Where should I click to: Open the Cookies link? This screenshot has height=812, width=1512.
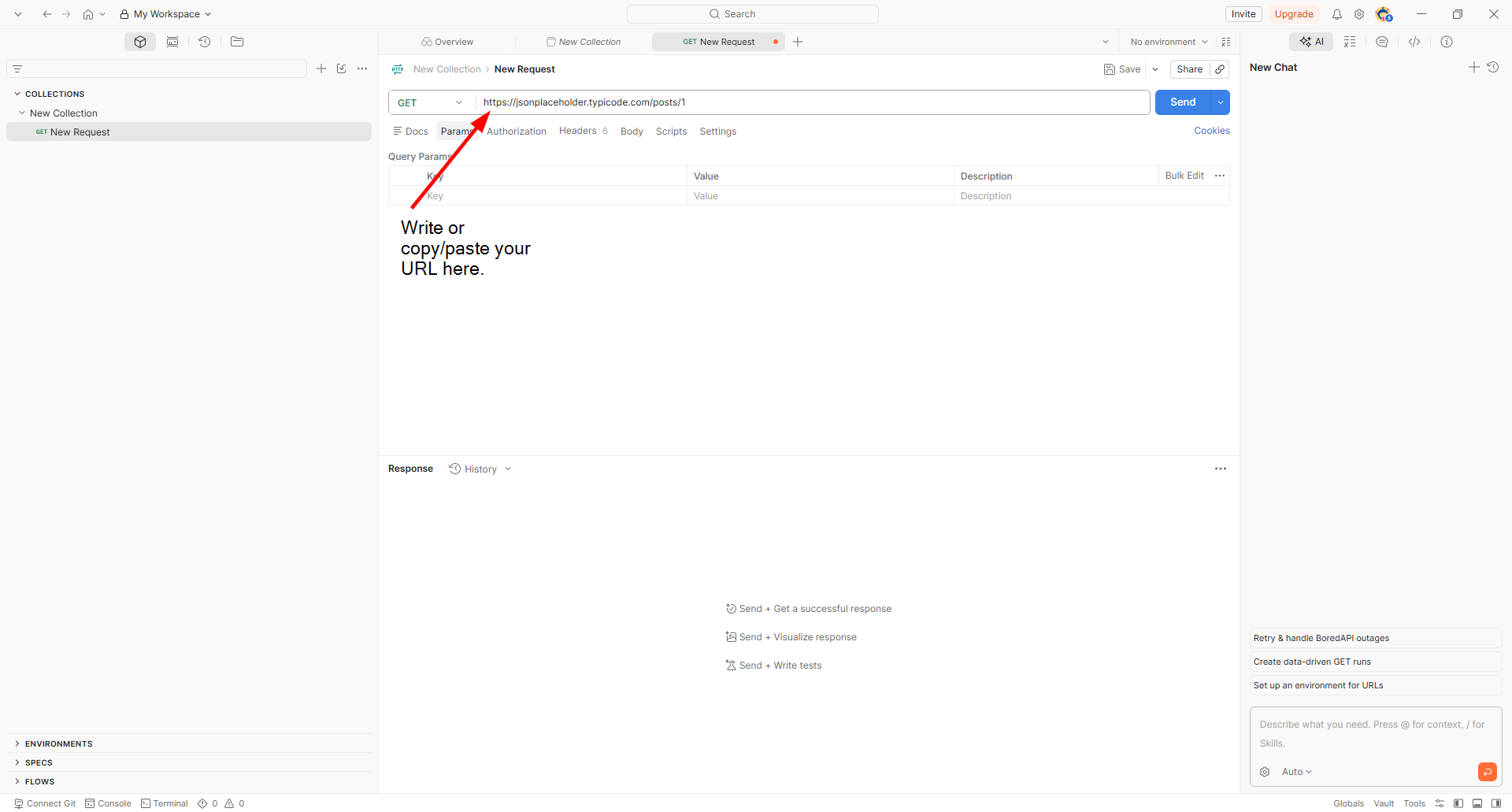point(1212,131)
